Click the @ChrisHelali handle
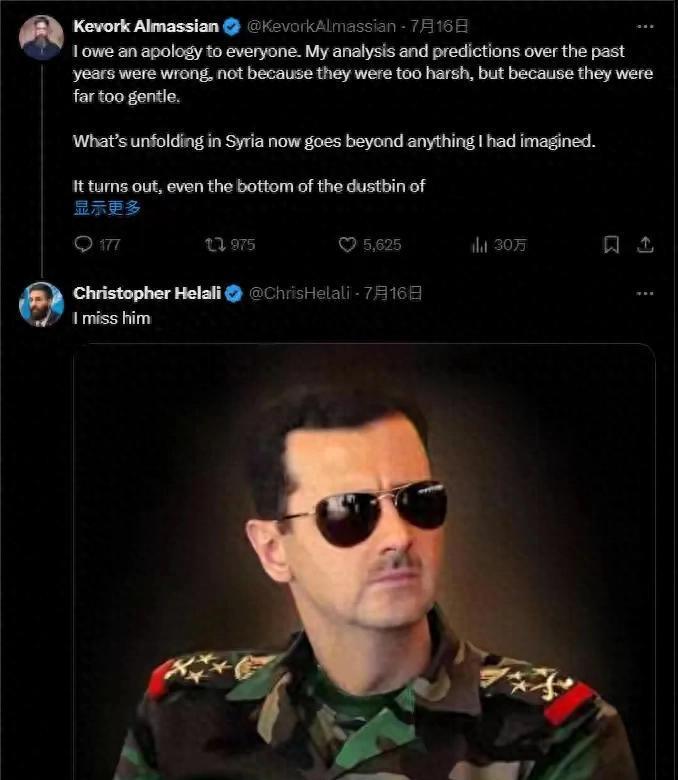Image resolution: width=678 pixels, height=780 pixels. pos(298,293)
